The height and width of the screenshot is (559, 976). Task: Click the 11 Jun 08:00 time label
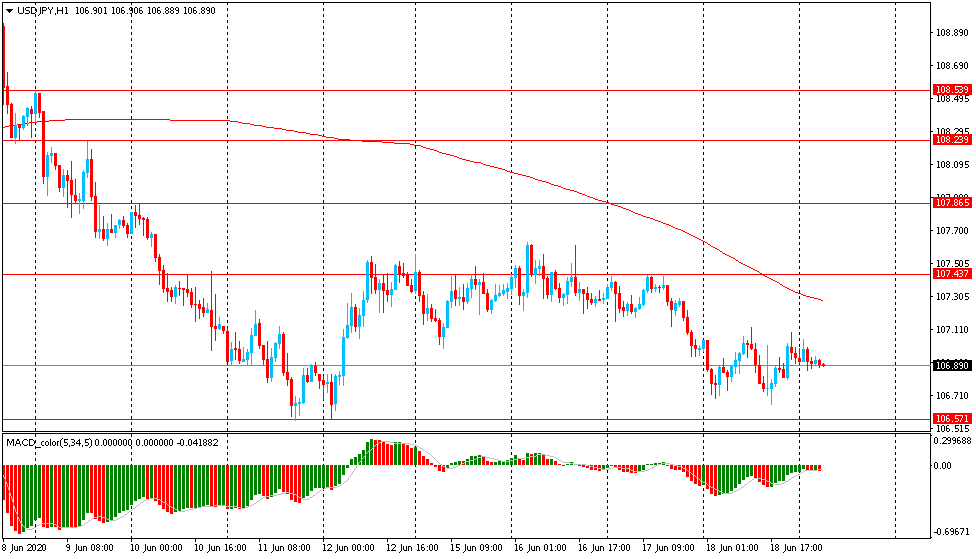[284, 548]
